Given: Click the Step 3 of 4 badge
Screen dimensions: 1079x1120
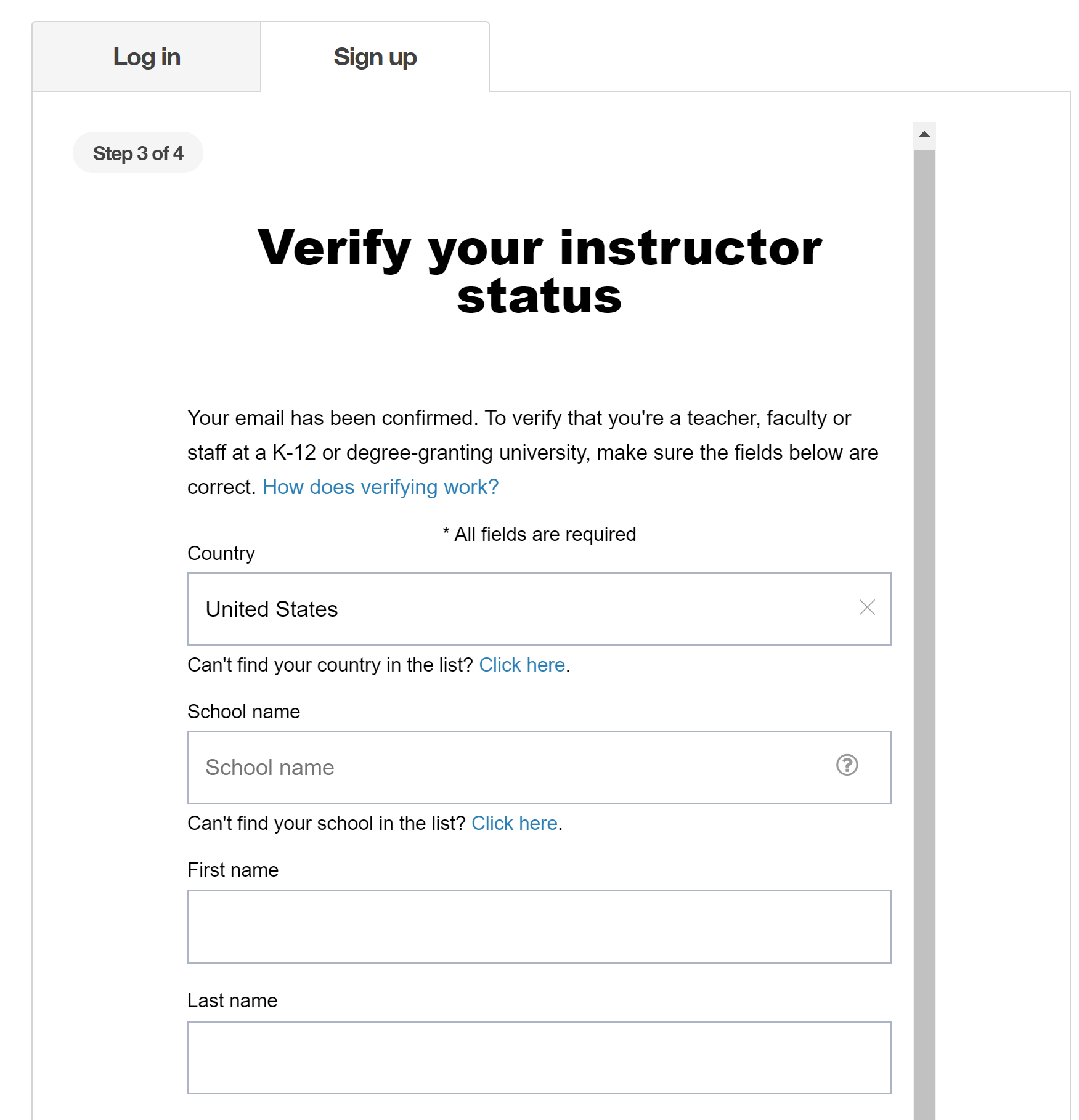Looking at the screenshot, I should [137, 152].
